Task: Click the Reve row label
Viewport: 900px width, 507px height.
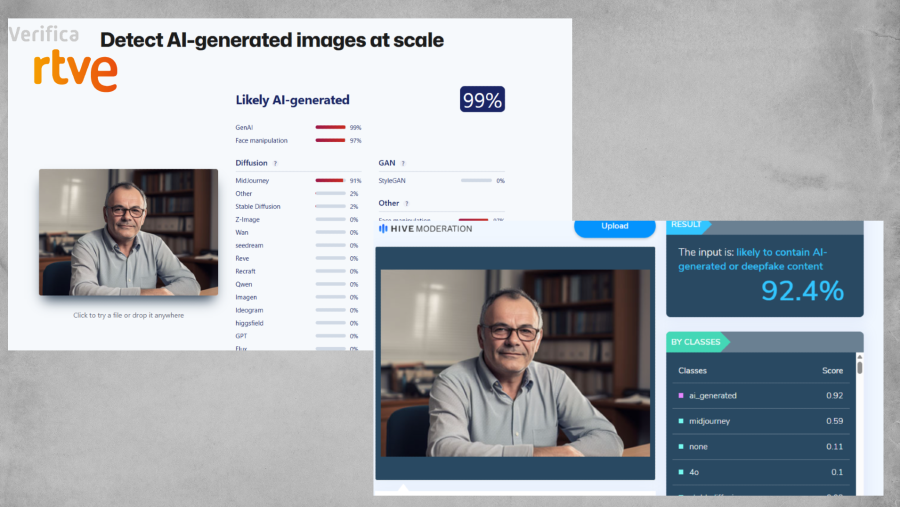Action: tap(242, 258)
